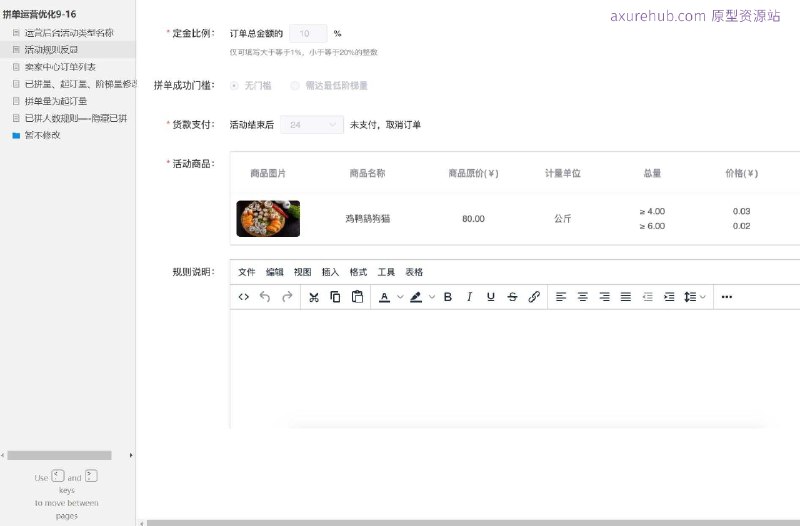Open the highlight color dropdown arrow

(x=432, y=297)
